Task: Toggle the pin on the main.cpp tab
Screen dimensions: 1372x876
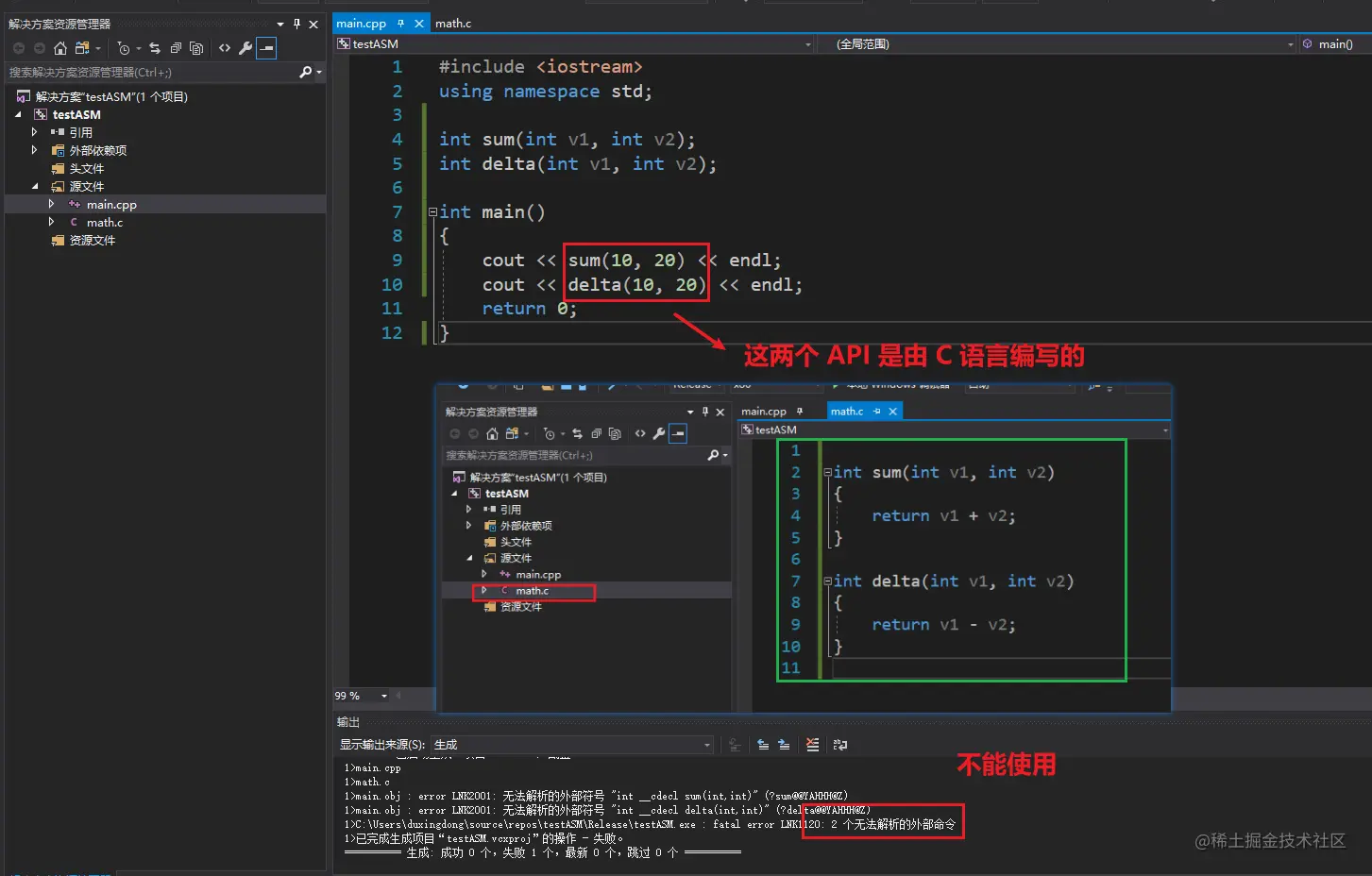Action: (401, 24)
